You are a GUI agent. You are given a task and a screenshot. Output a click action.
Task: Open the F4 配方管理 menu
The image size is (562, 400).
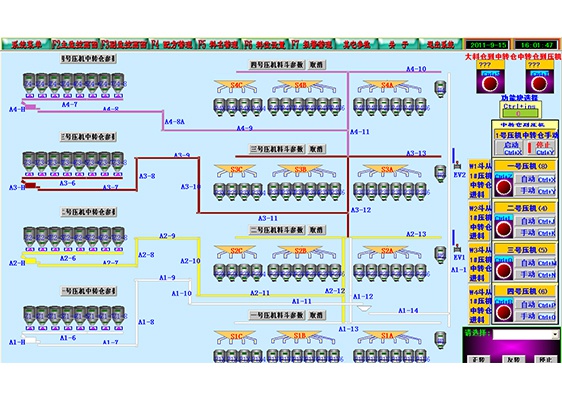(172, 44)
